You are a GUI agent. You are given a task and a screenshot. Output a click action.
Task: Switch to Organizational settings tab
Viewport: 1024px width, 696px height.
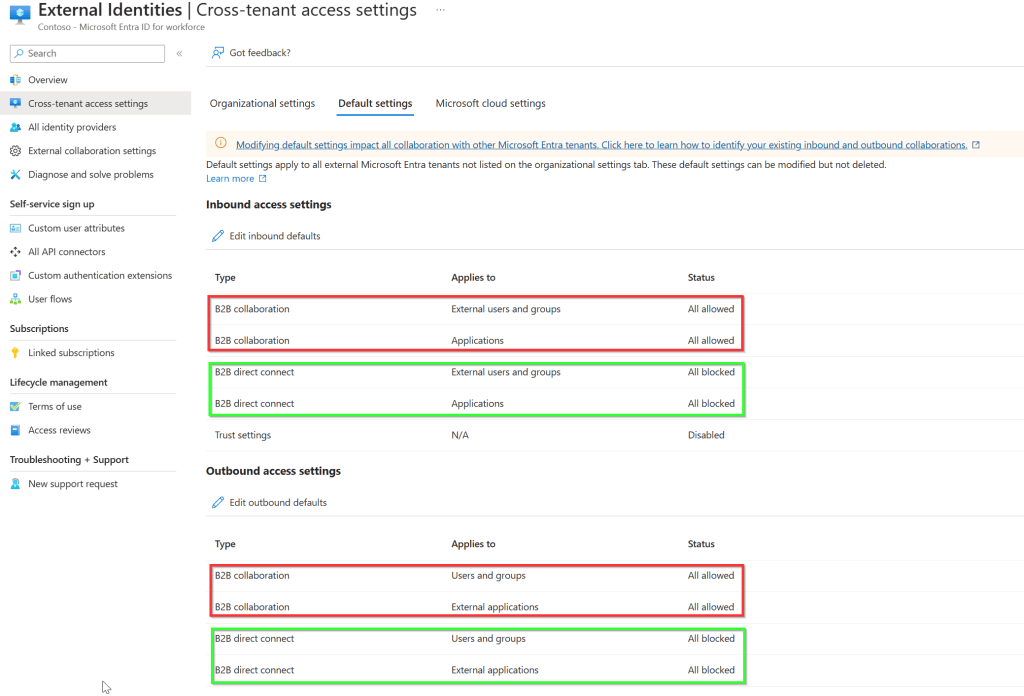262,103
